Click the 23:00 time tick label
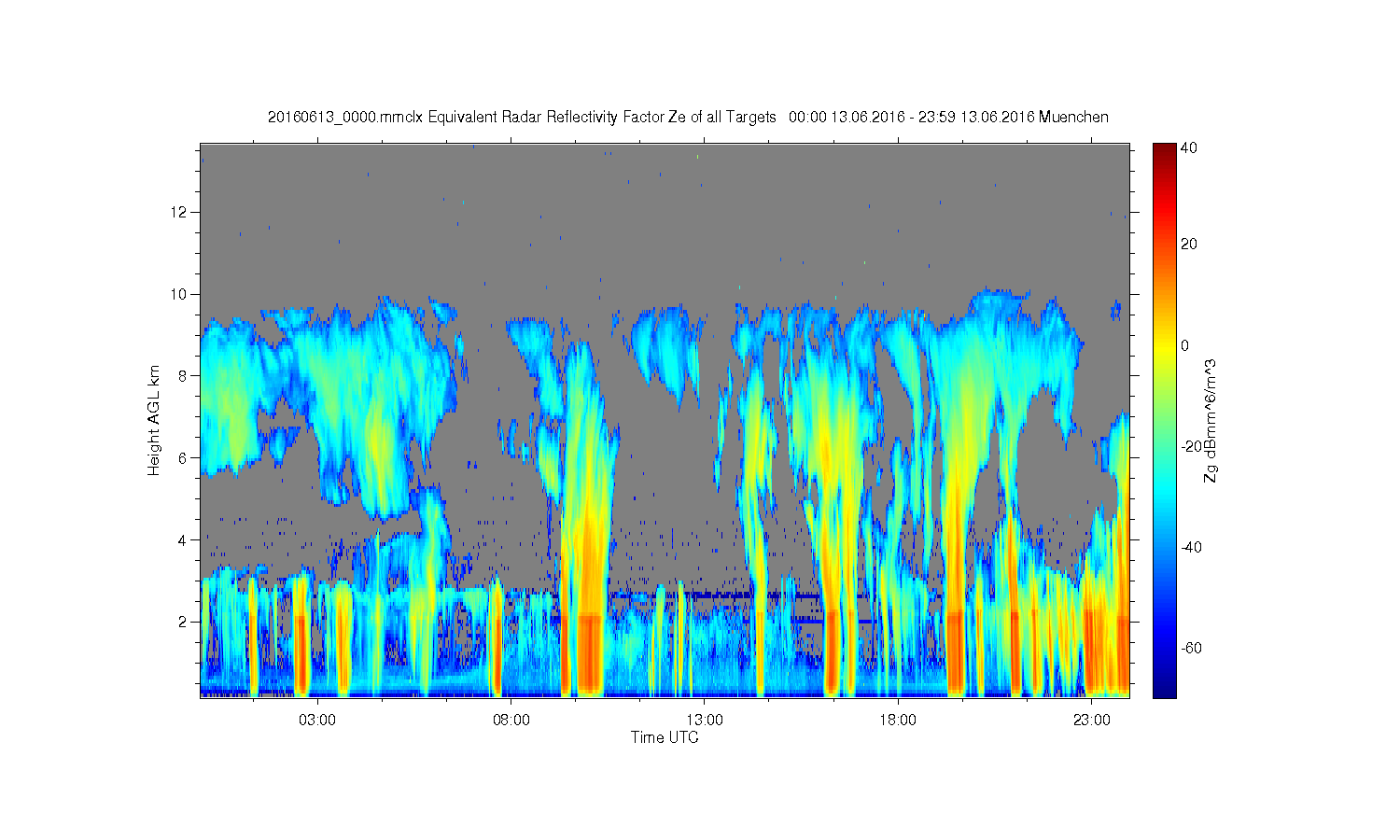Image resolution: width=1400 pixels, height=840 pixels. (1092, 721)
